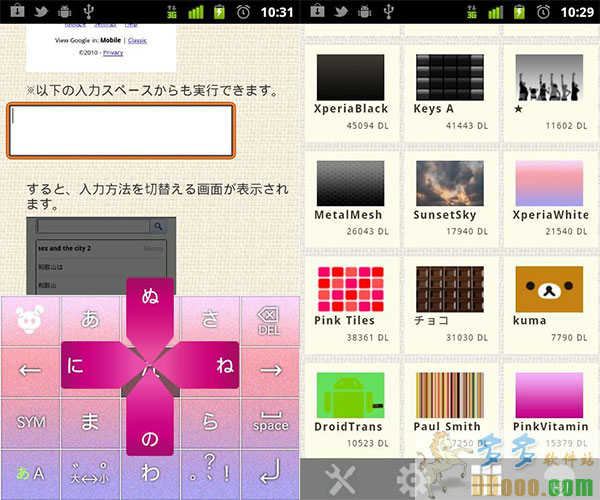Select the DroidTrans skin thumbnail
The width and height of the screenshot is (600, 500).
pos(350,395)
